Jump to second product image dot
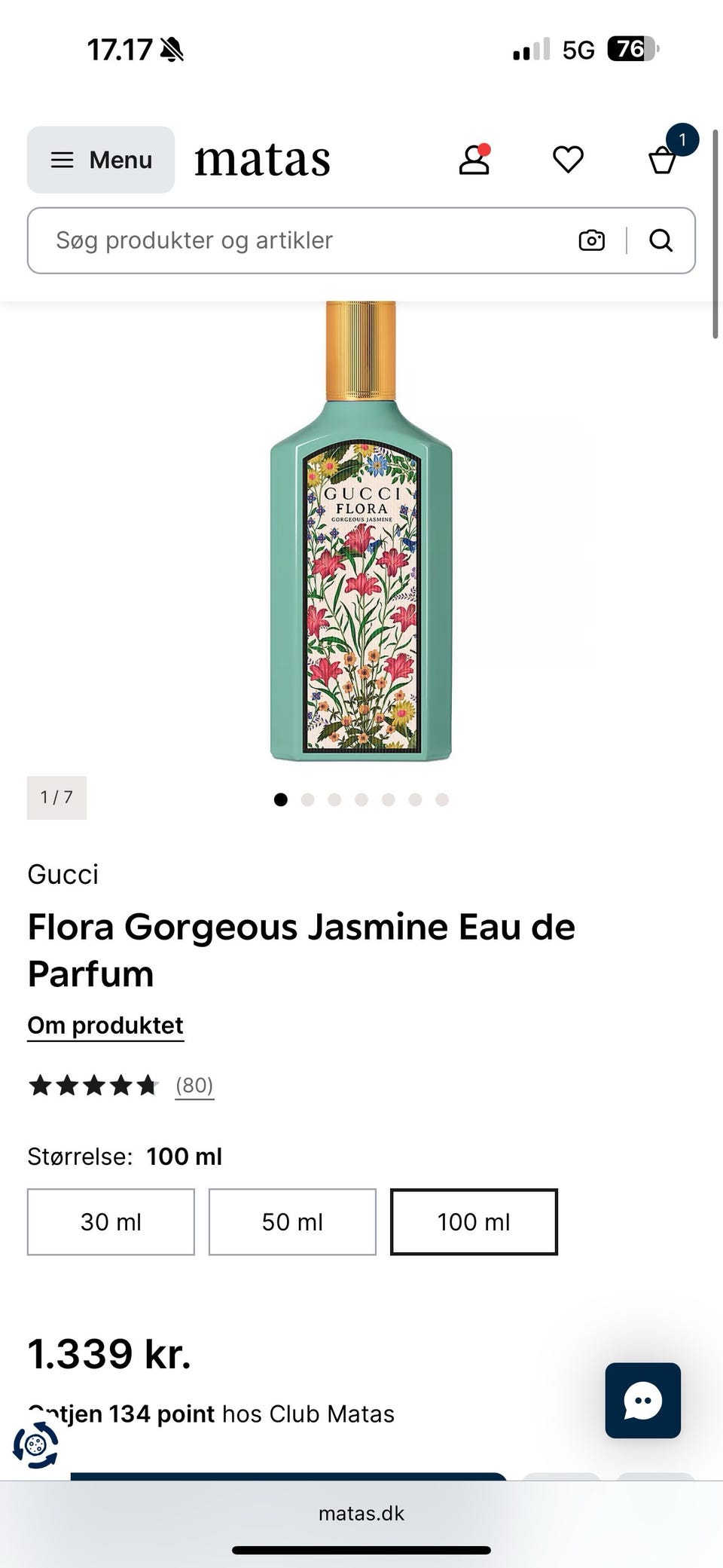 (307, 799)
